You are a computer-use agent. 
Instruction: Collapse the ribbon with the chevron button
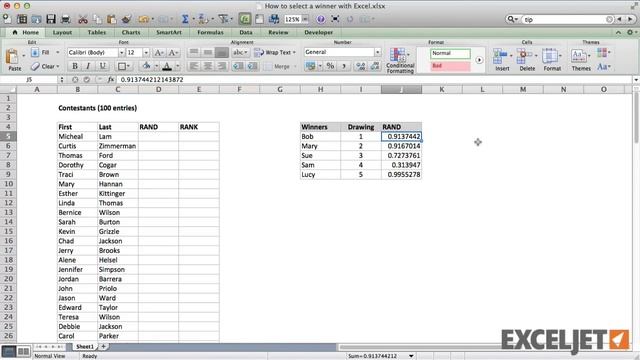[618, 32]
